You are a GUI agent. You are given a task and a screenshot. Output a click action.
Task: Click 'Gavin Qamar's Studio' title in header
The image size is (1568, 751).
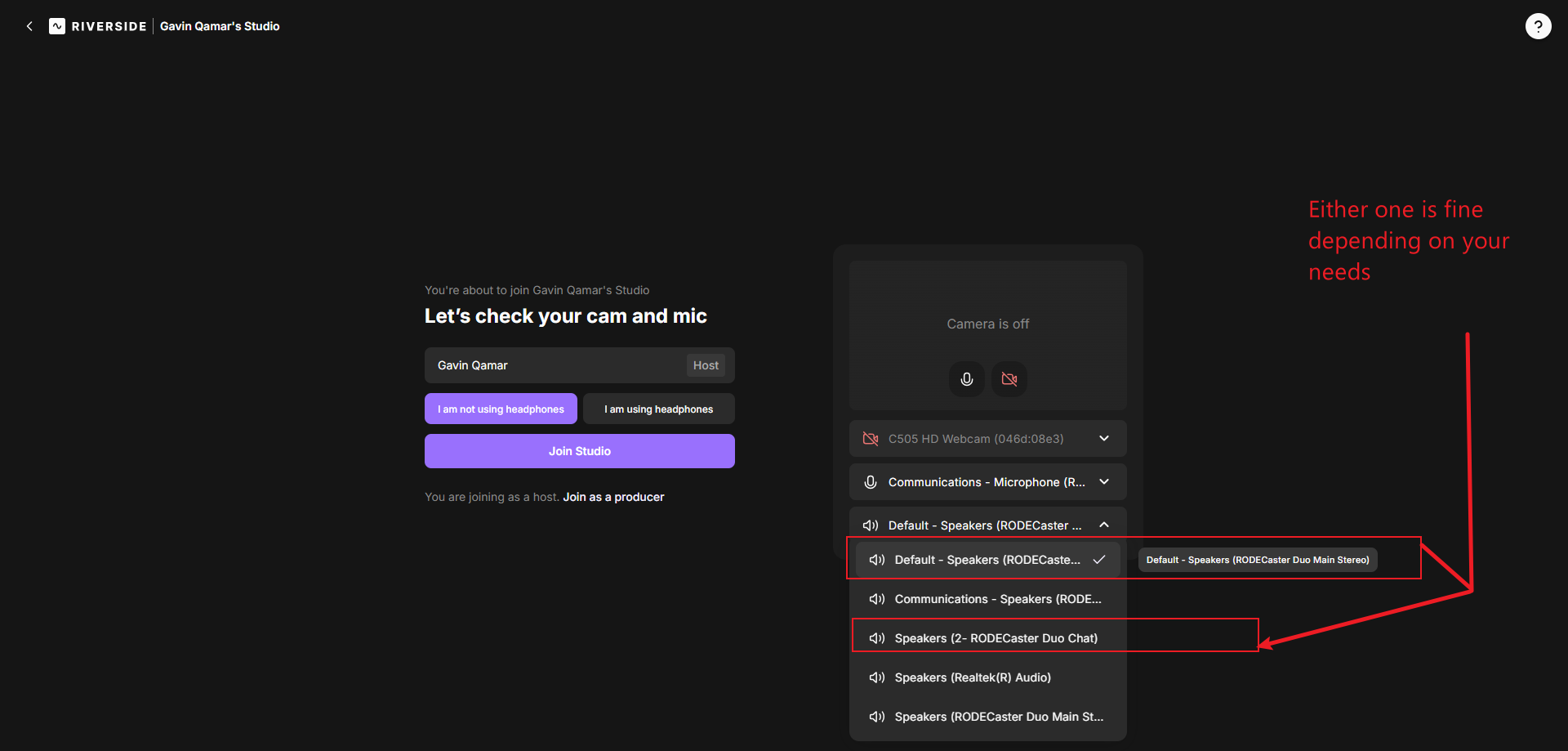click(220, 26)
